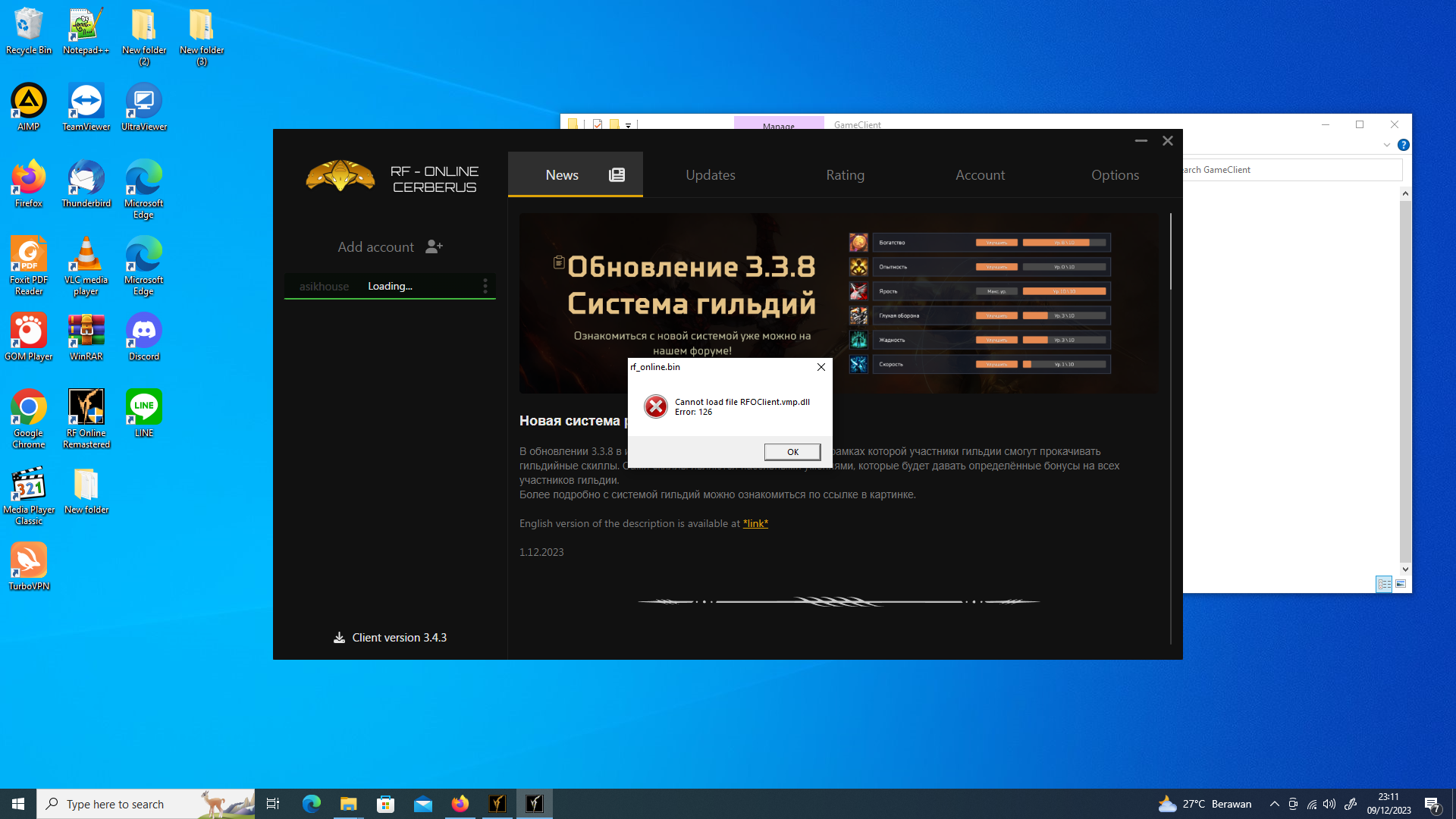Open the Updates tab in launcher
This screenshot has width=1456, height=819.
click(711, 174)
